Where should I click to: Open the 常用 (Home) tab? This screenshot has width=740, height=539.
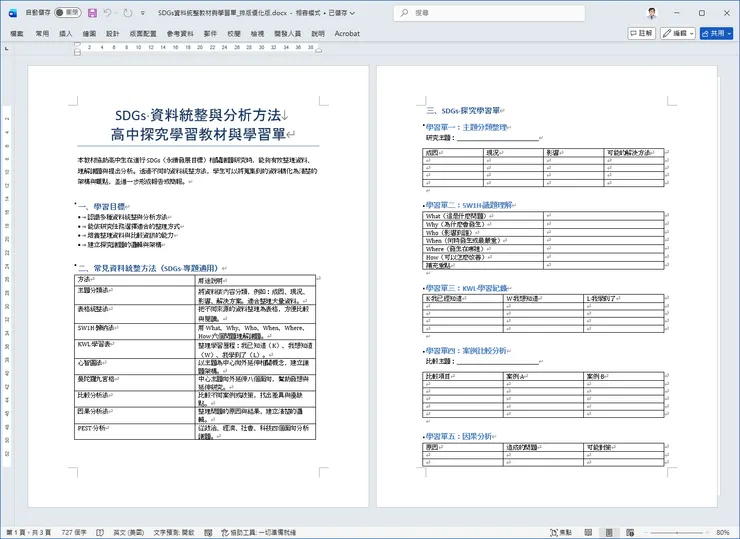(42, 34)
